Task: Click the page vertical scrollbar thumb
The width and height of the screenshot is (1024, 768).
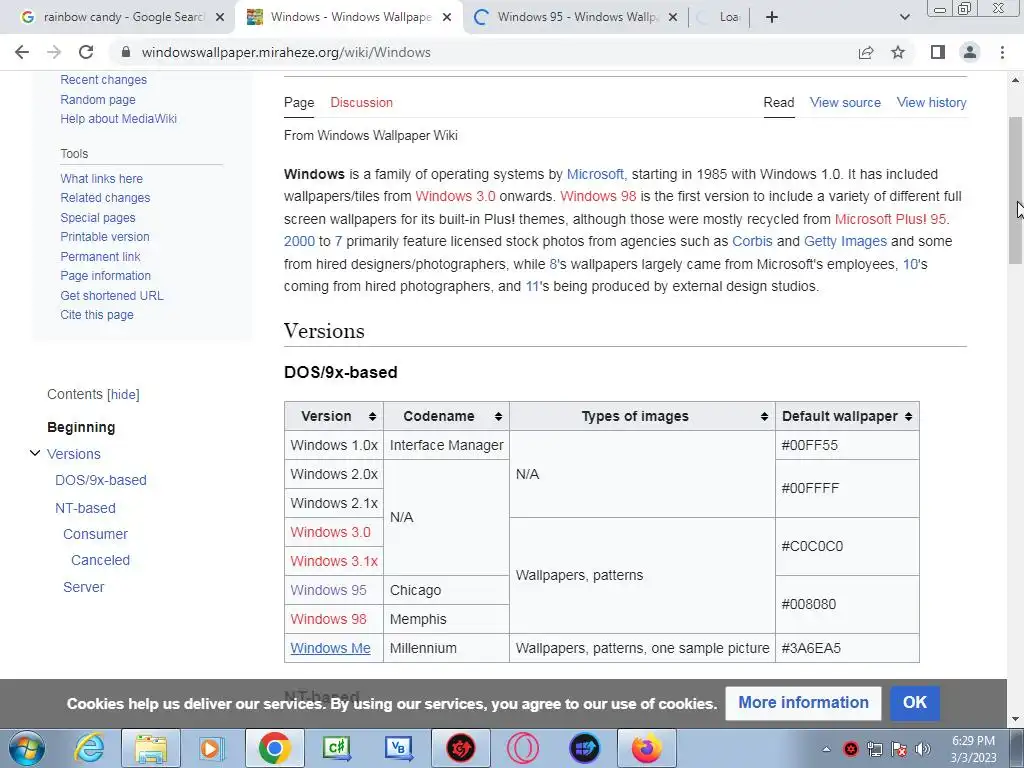Action: tap(1015, 189)
